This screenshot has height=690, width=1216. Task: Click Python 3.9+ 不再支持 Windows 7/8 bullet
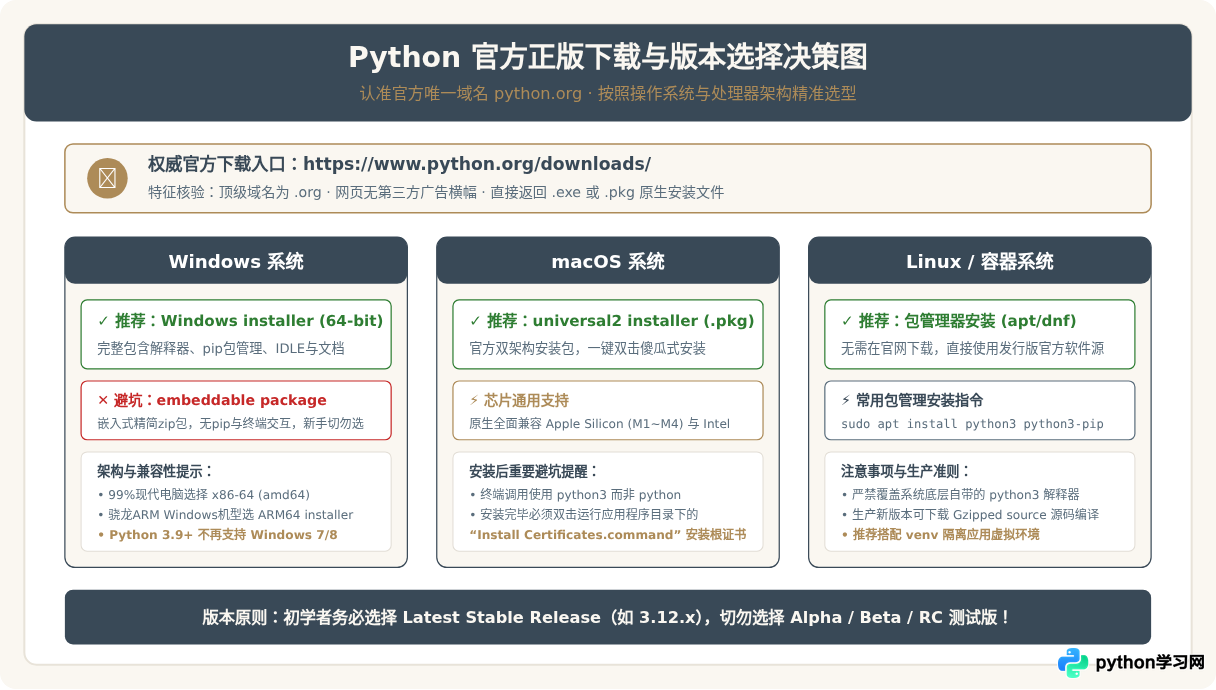tap(217, 534)
